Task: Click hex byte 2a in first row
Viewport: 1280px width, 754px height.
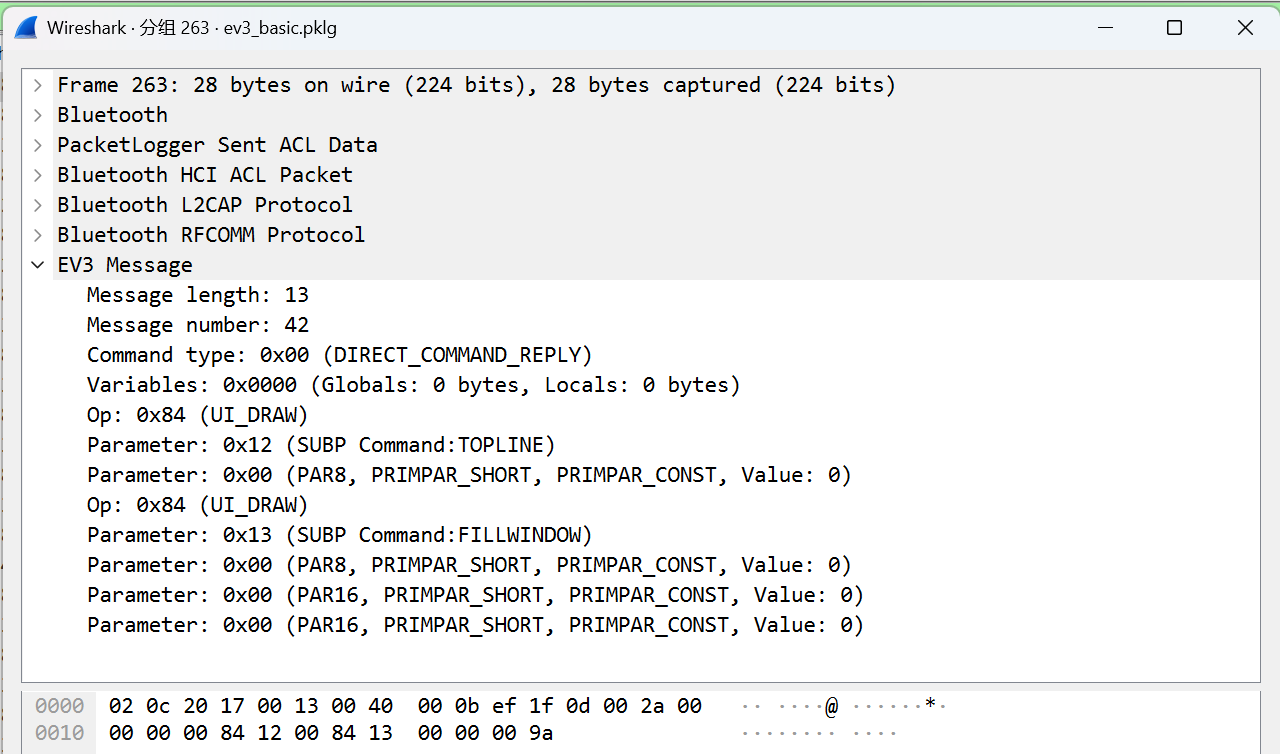Action: click(x=652, y=706)
